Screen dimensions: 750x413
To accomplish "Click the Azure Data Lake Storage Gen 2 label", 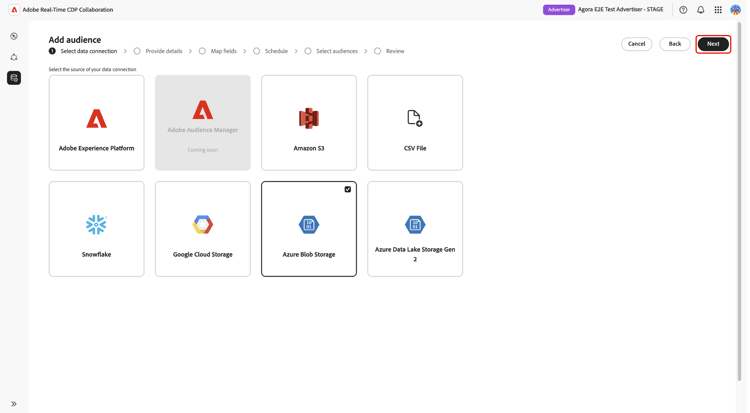I will 415,254.
